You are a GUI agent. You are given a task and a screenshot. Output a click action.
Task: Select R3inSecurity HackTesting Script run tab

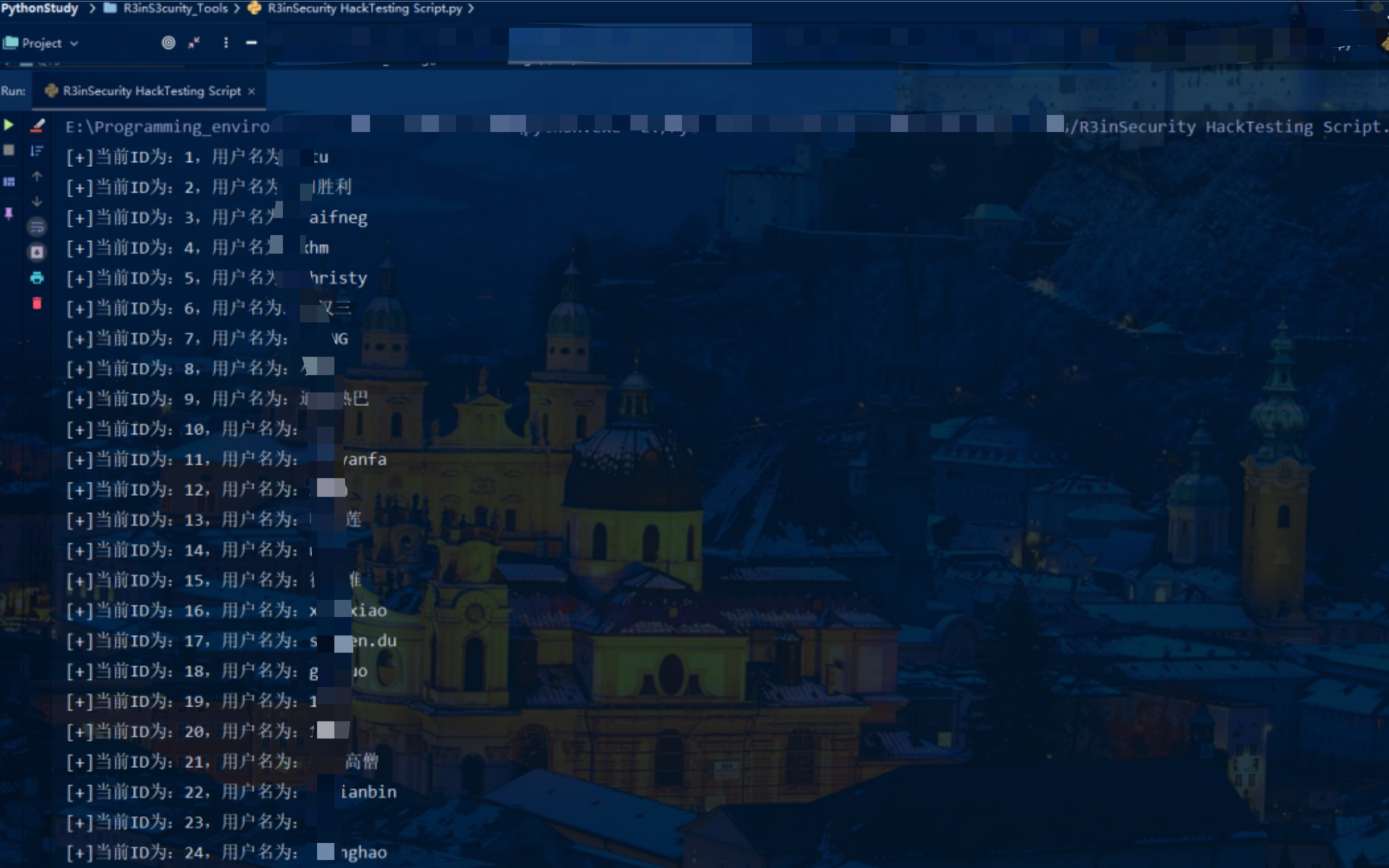tap(151, 91)
